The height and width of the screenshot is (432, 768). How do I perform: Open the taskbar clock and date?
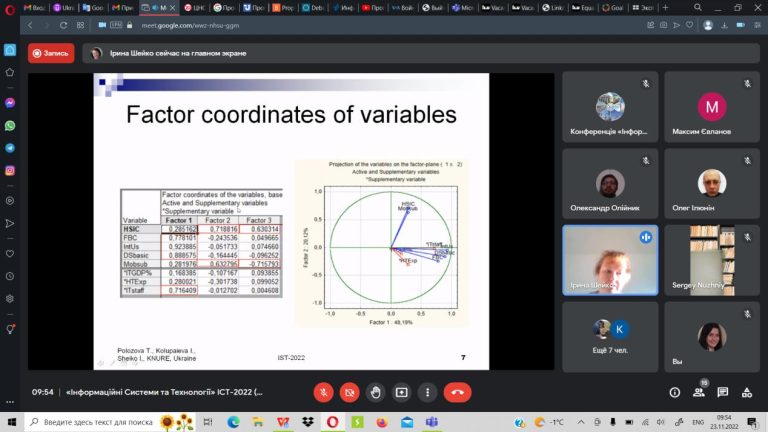[x=724, y=422]
